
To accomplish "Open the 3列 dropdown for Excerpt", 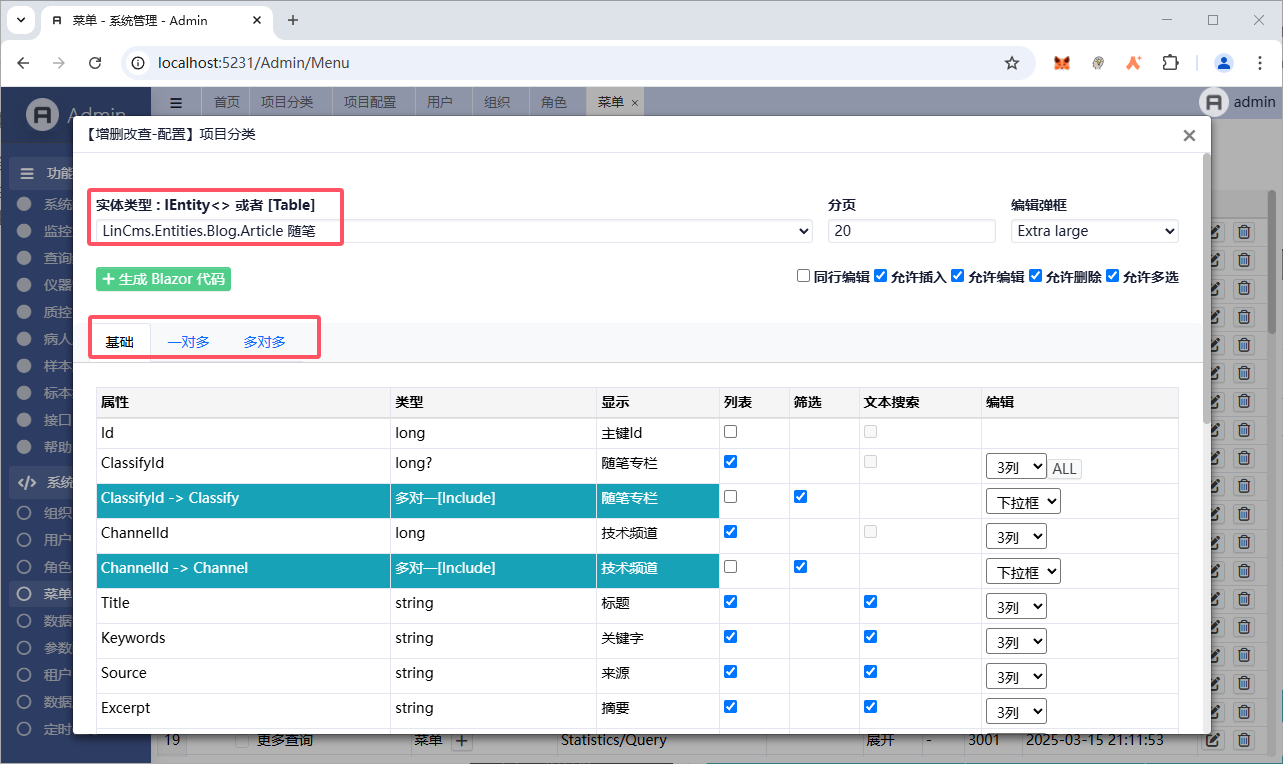I will point(1016,711).
